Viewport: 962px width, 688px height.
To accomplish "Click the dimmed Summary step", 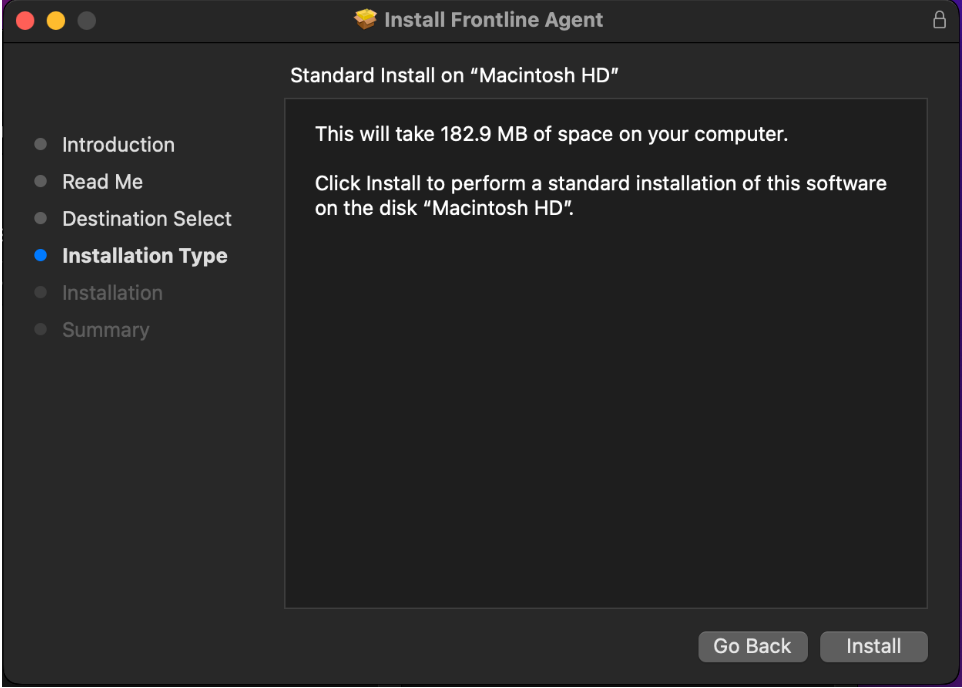I will (x=105, y=330).
